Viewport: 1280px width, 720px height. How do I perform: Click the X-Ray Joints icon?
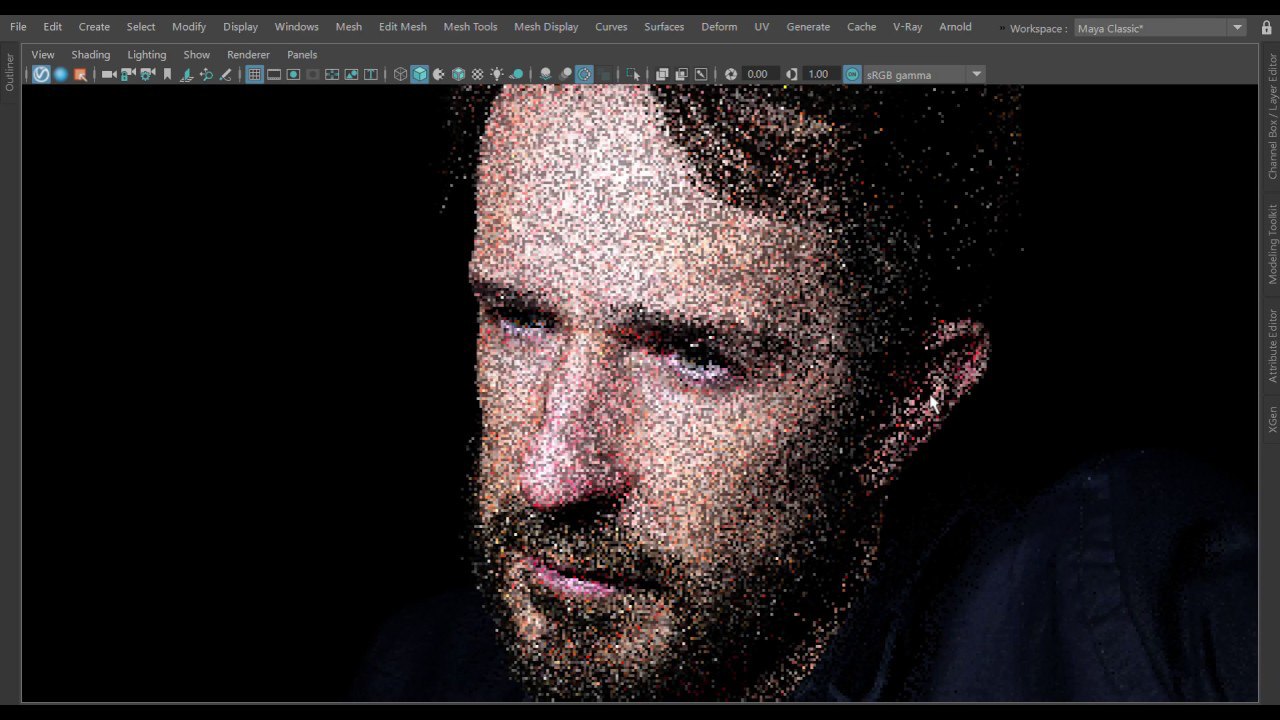pos(701,74)
